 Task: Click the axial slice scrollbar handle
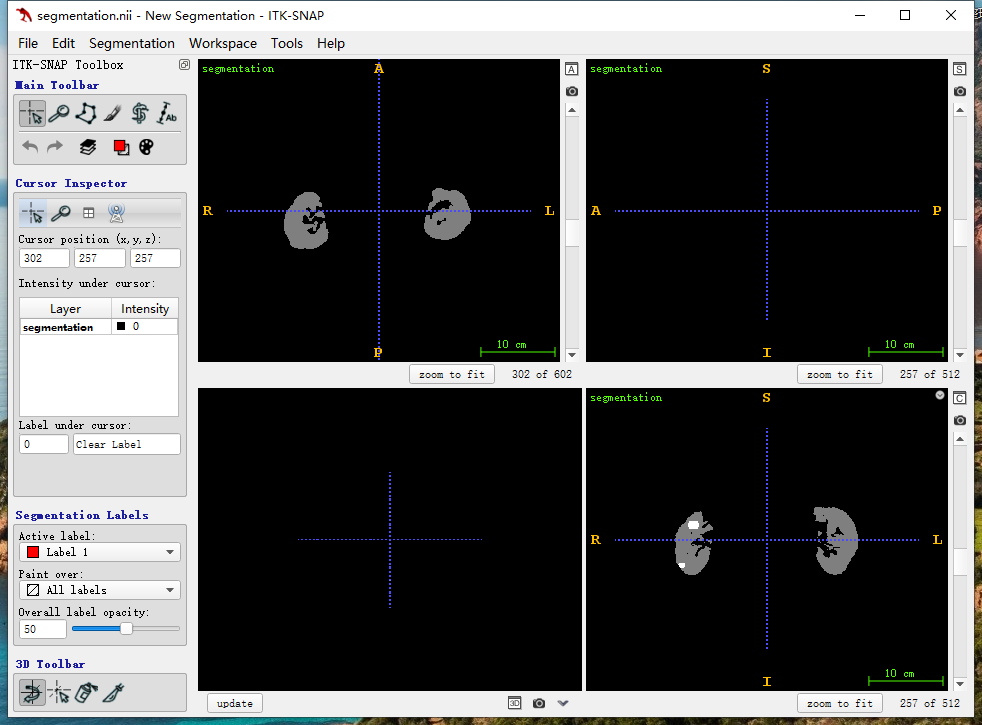coord(572,232)
